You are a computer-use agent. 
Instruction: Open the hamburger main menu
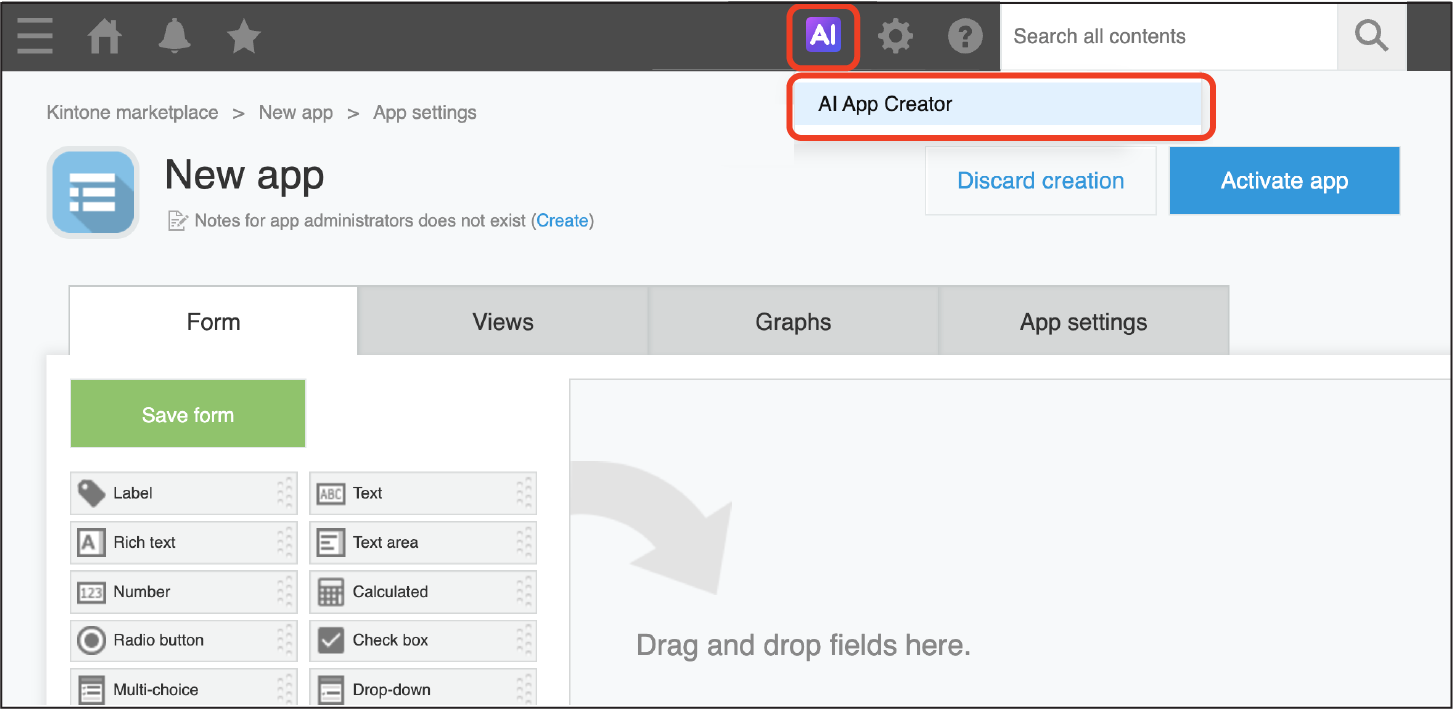(35, 37)
